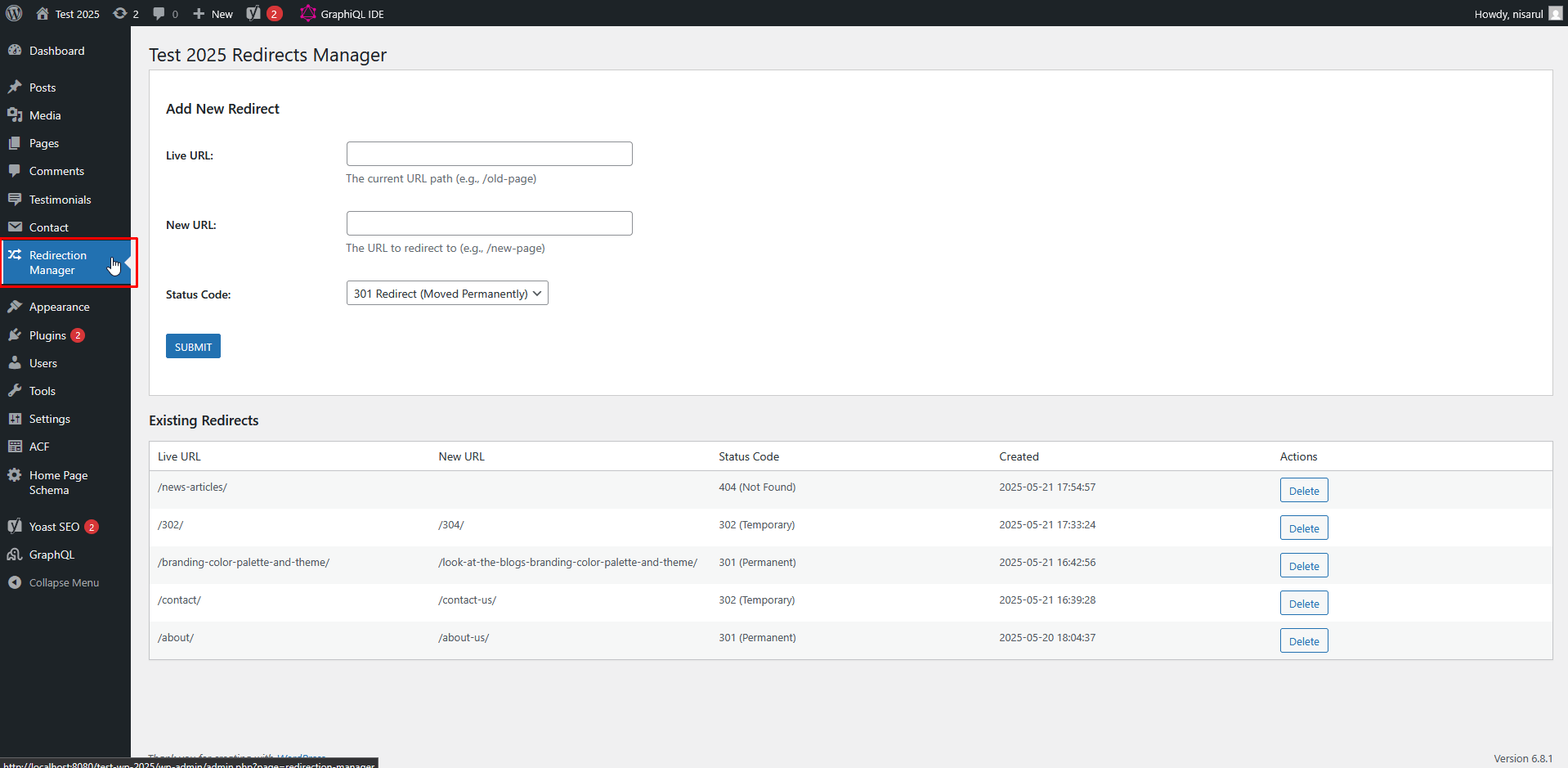The image size is (1568, 768).
Task: Open the New menu in the admin bar
Action: click(211, 13)
